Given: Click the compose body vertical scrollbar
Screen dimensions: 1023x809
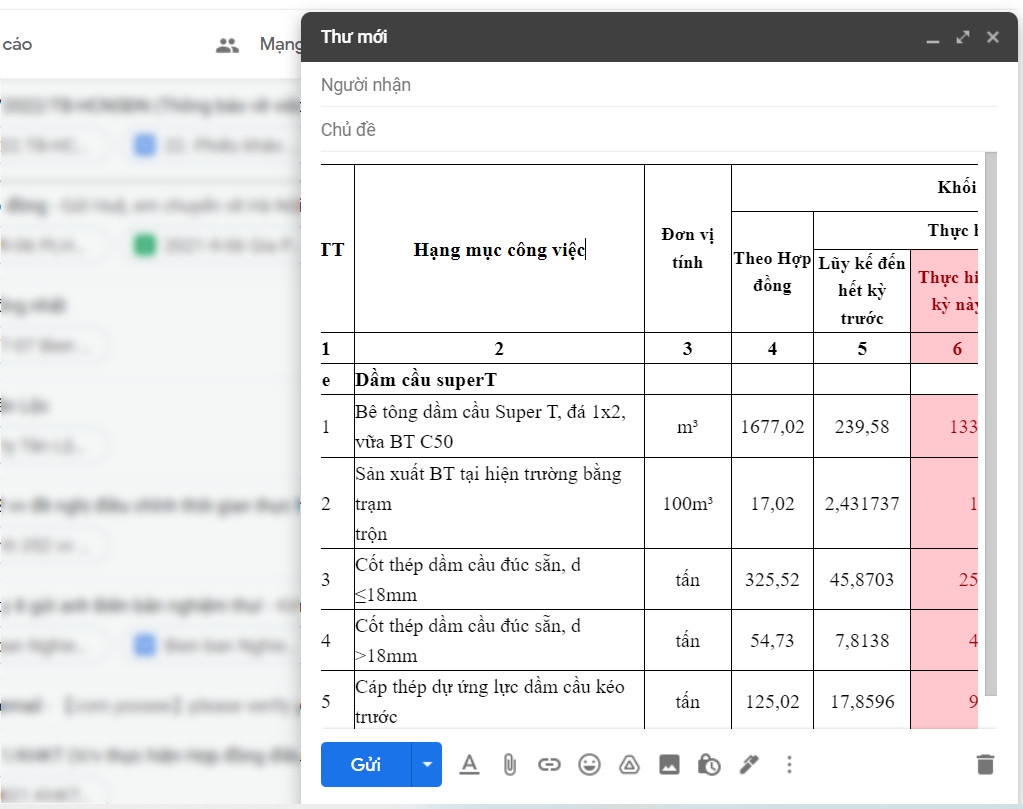Looking at the screenshot, I should pos(991,424).
